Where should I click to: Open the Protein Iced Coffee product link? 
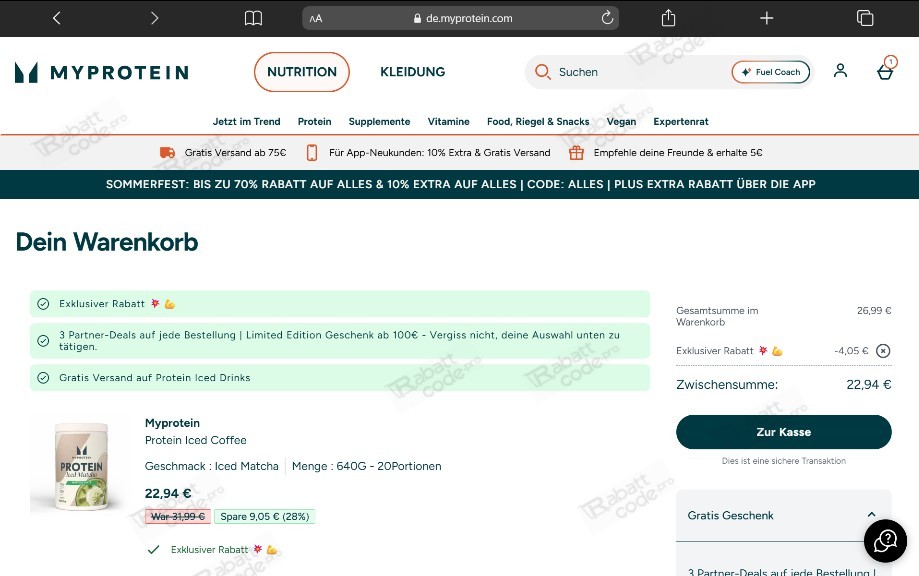(x=196, y=440)
